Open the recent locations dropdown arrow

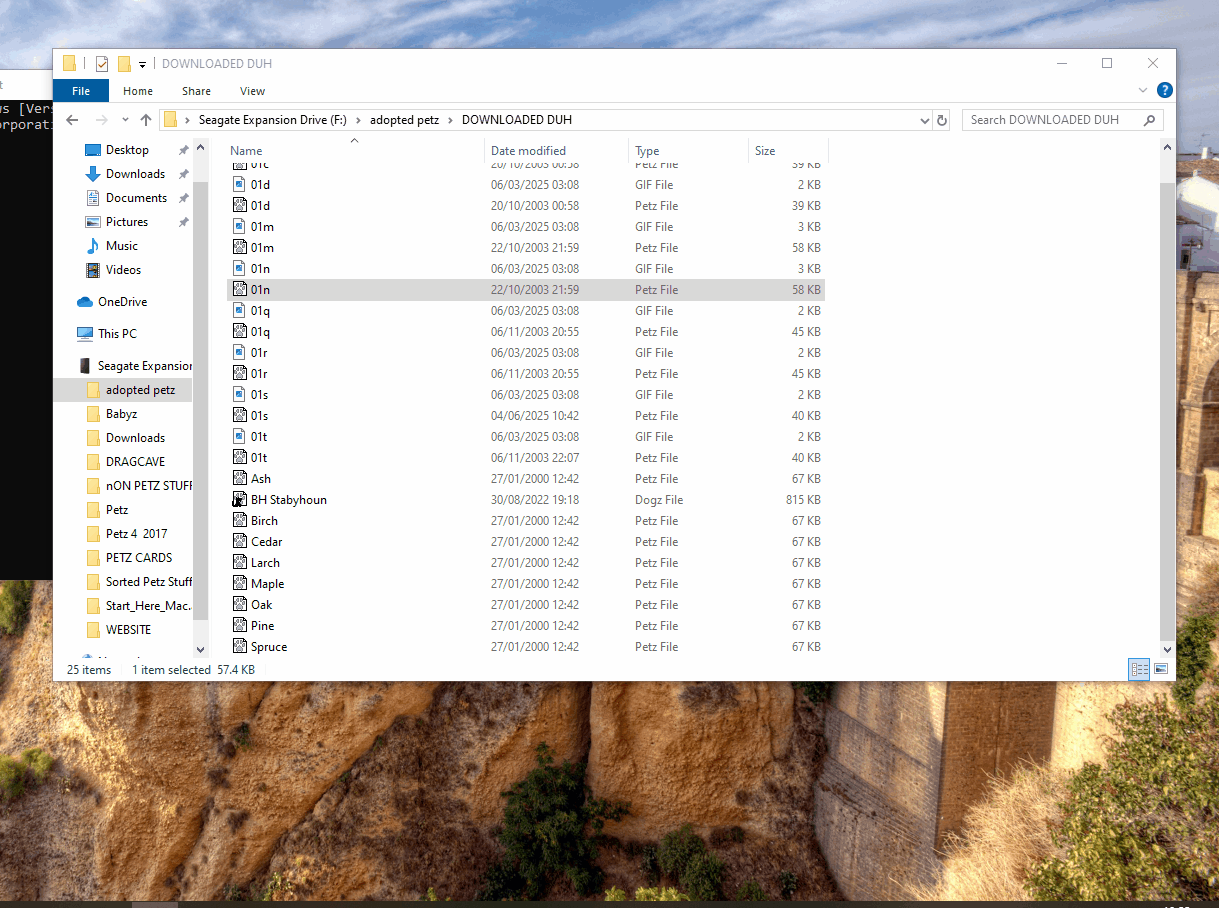(x=125, y=120)
